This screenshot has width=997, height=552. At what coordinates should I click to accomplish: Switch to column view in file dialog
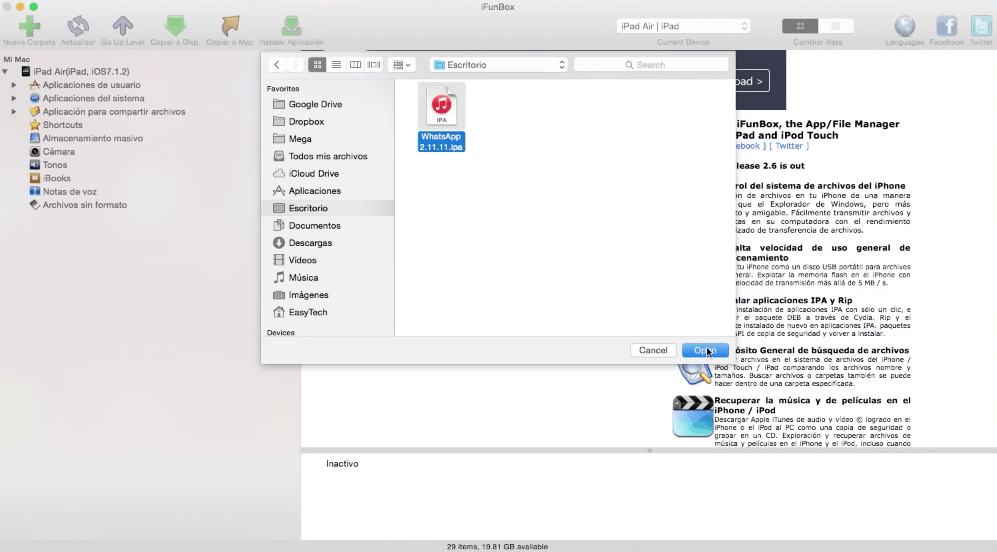coord(355,65)
